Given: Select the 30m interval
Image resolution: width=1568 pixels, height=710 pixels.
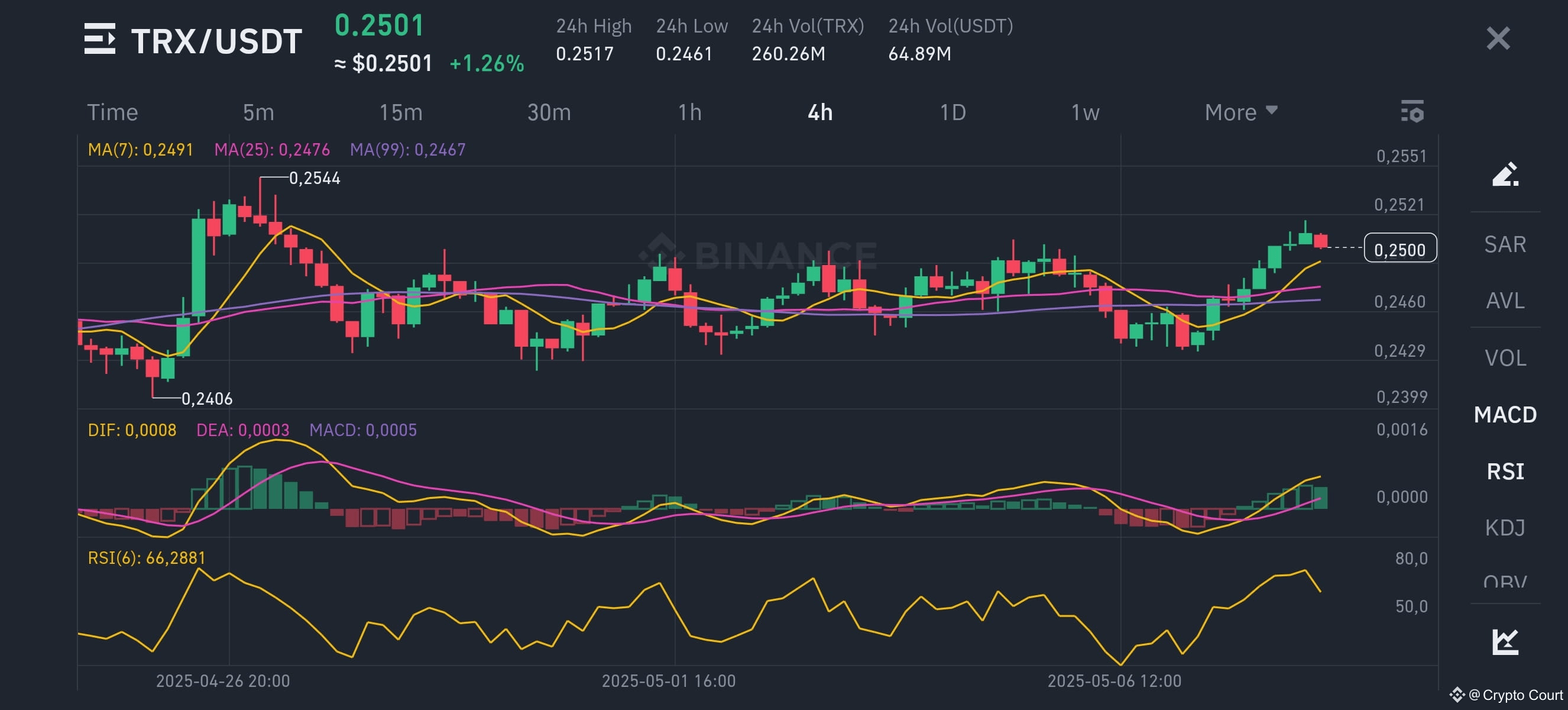Looking at the screenshot, I should [x=549, y=112].
